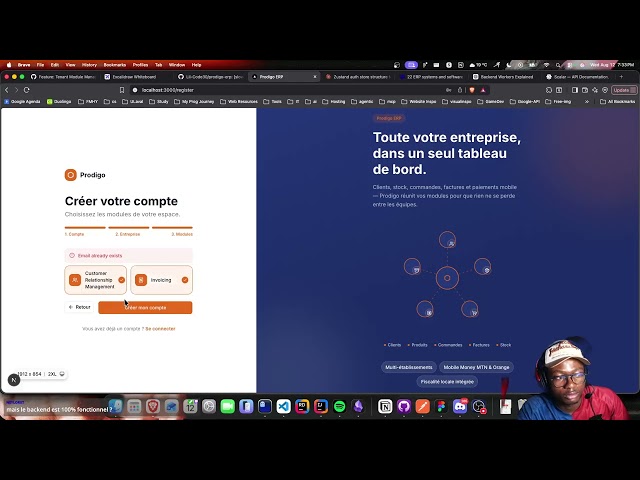Image resolution: width=640 pixels, height=480 pixels.
Task: Select the 3. Modules progress step
Action: click(182, 234)
